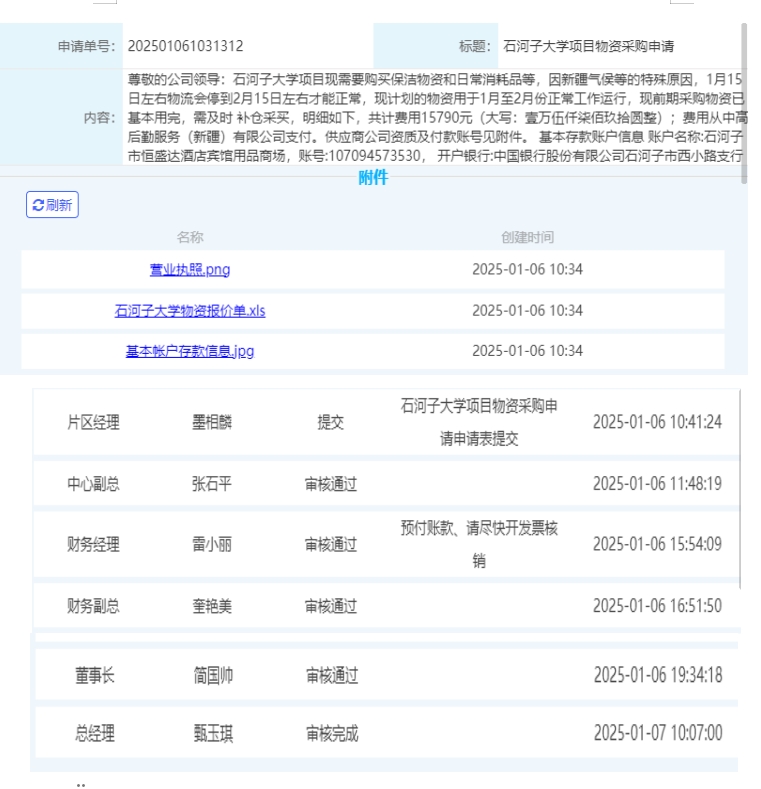
Task: Click the 刷新 refresh icon button
Action: tap(52, 205)
